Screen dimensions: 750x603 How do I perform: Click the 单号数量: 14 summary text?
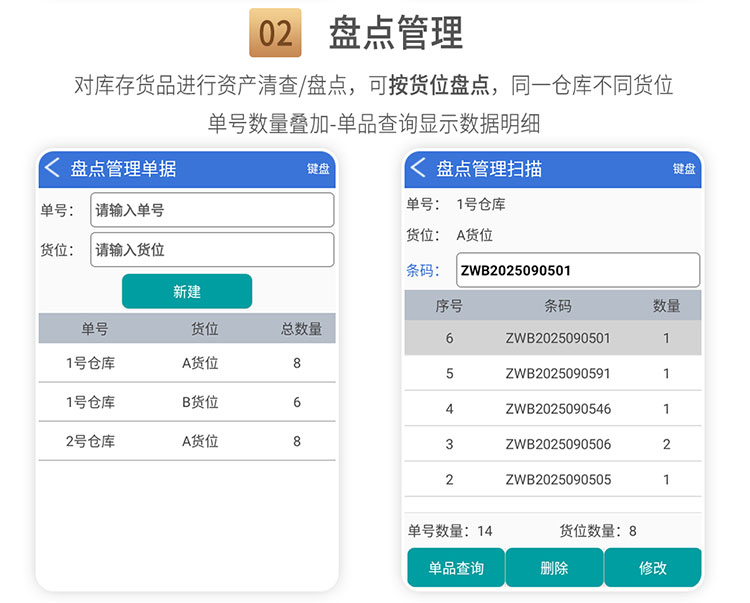click(450, 531)
